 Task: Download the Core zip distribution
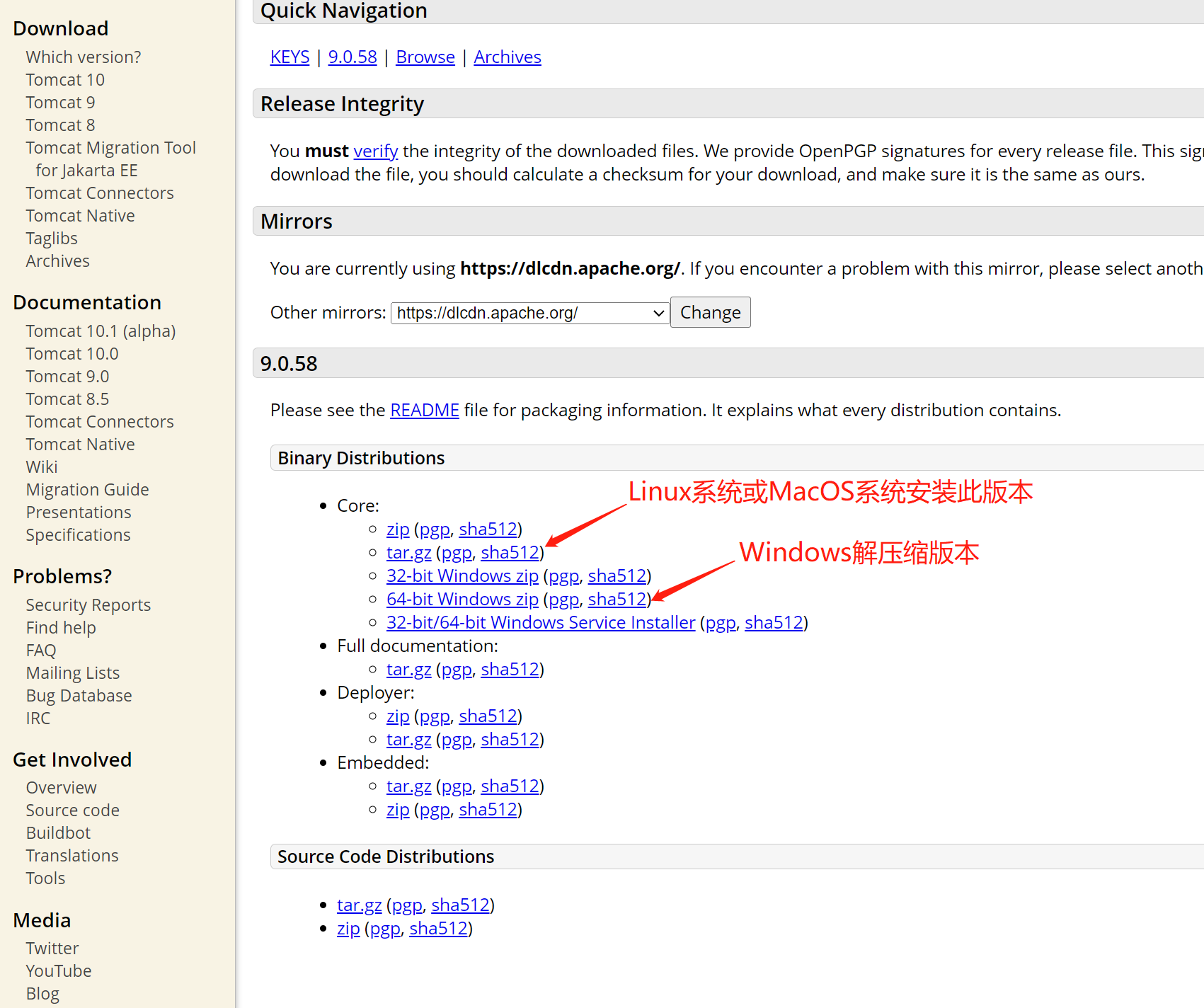398,529
